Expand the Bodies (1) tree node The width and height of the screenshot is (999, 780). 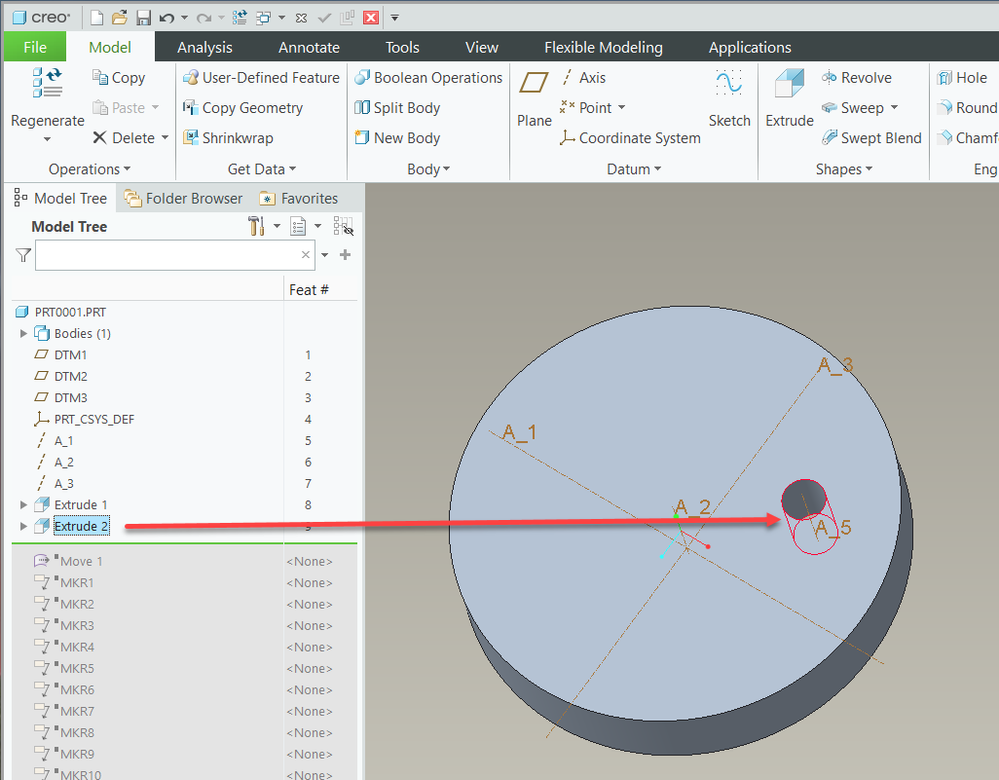(24, 333)
